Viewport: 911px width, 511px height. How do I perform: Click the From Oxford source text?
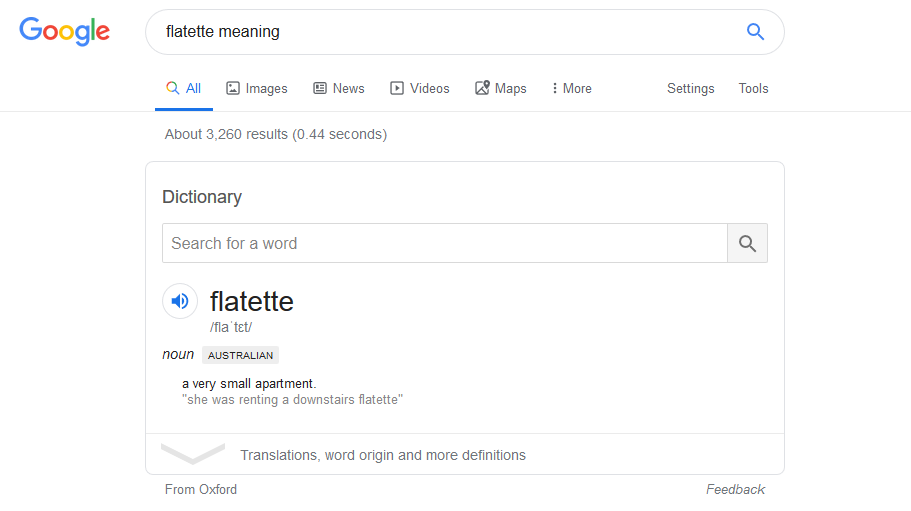coord(200,490)
